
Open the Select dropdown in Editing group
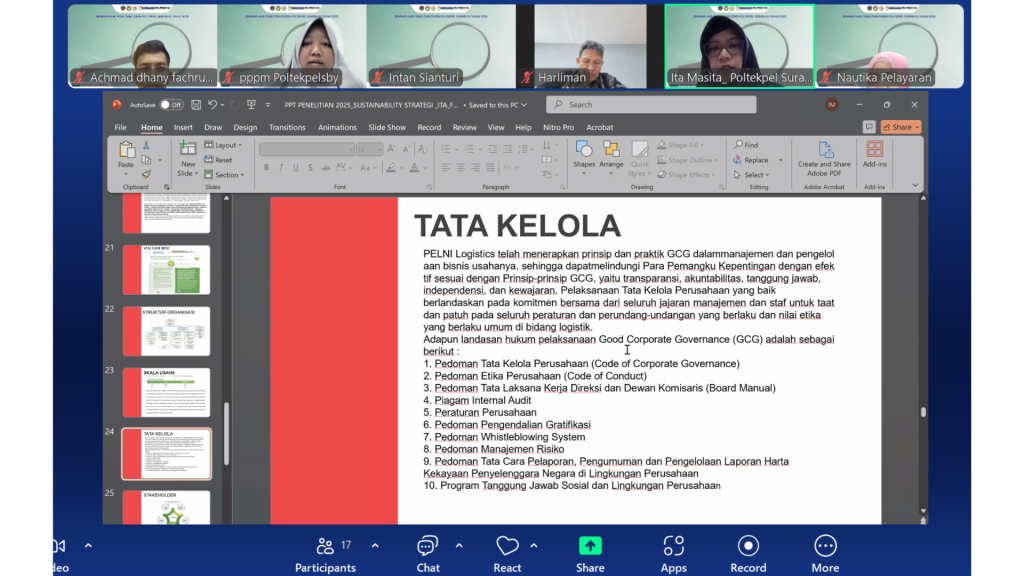[755, 175]
